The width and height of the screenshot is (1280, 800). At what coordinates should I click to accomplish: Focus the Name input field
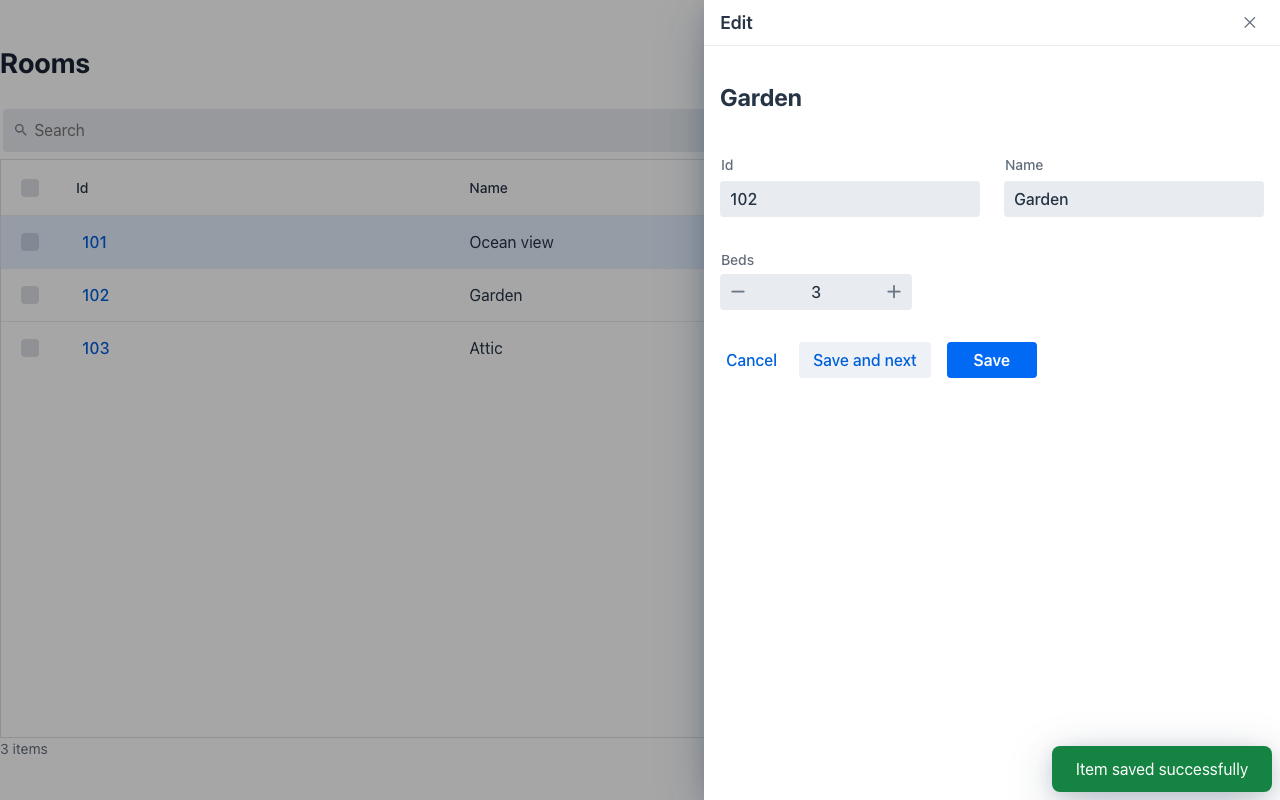(x=1134, y=199)
